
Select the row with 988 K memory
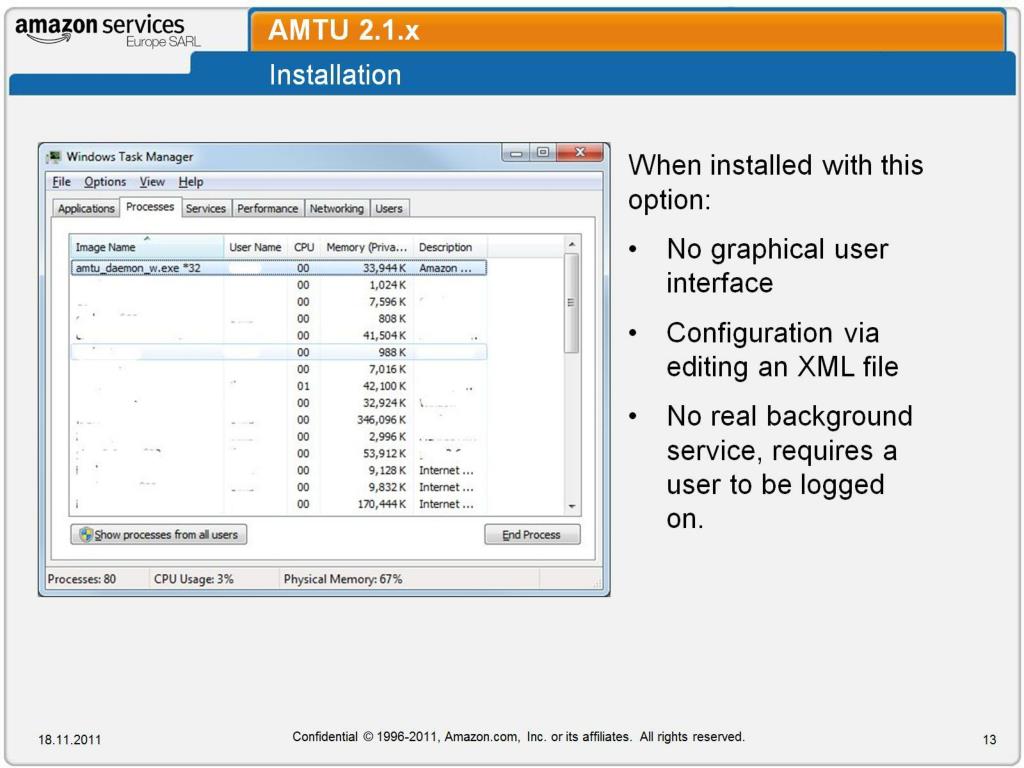click(x=279, y=352)
